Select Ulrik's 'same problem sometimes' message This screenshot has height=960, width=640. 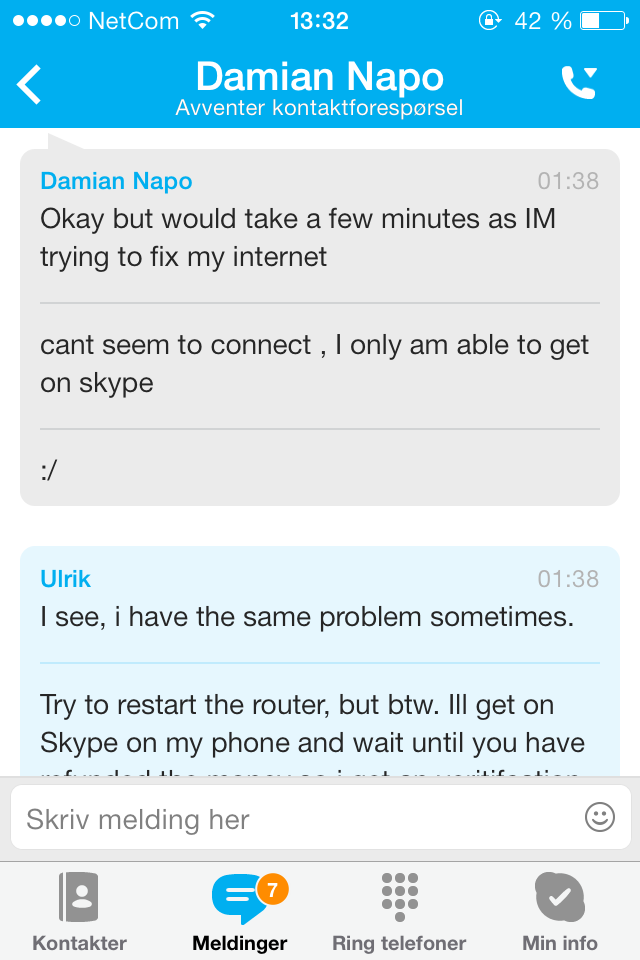point(307,617)
